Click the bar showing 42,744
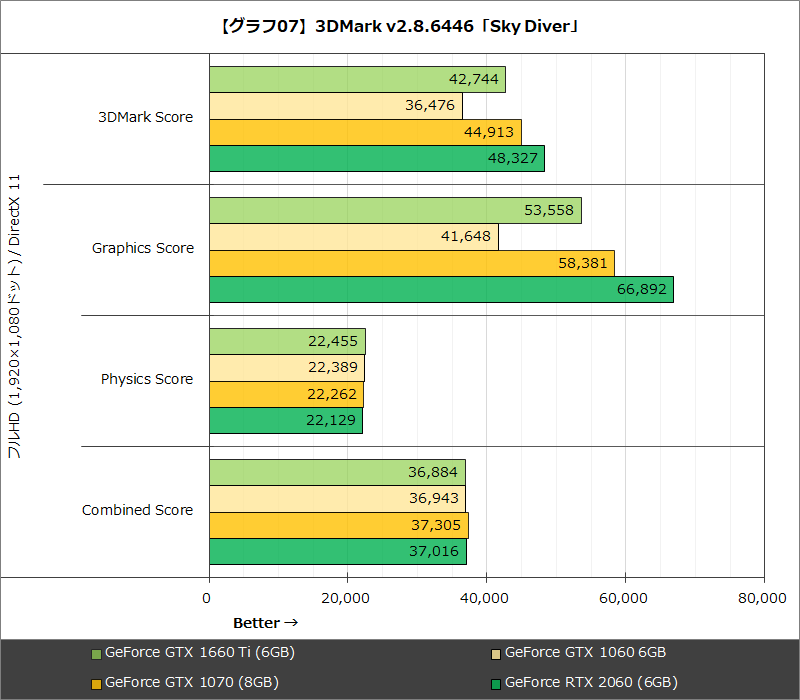The height and width of the screenshot is (700, 800). (357, 80)
